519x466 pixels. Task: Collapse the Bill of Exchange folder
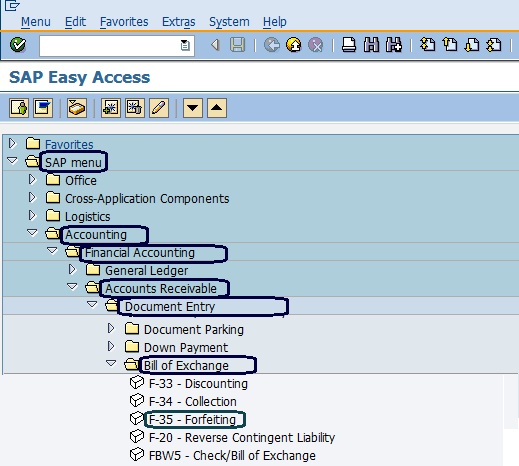point(111,363)
